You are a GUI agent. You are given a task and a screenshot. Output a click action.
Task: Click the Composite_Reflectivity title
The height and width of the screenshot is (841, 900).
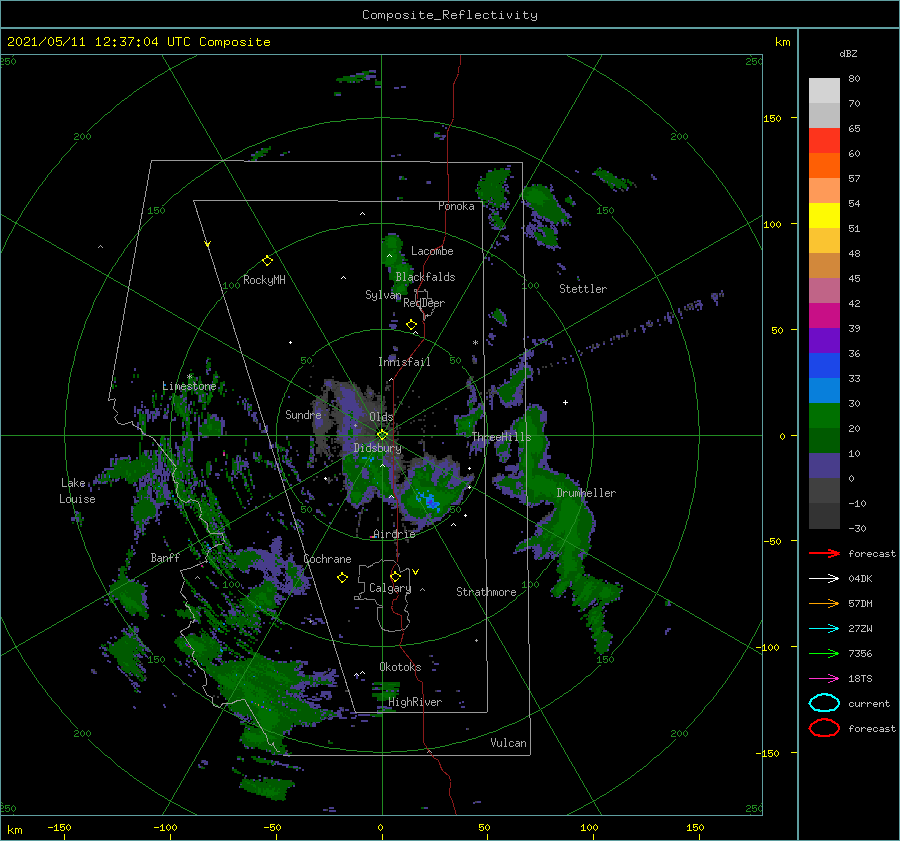449,15
